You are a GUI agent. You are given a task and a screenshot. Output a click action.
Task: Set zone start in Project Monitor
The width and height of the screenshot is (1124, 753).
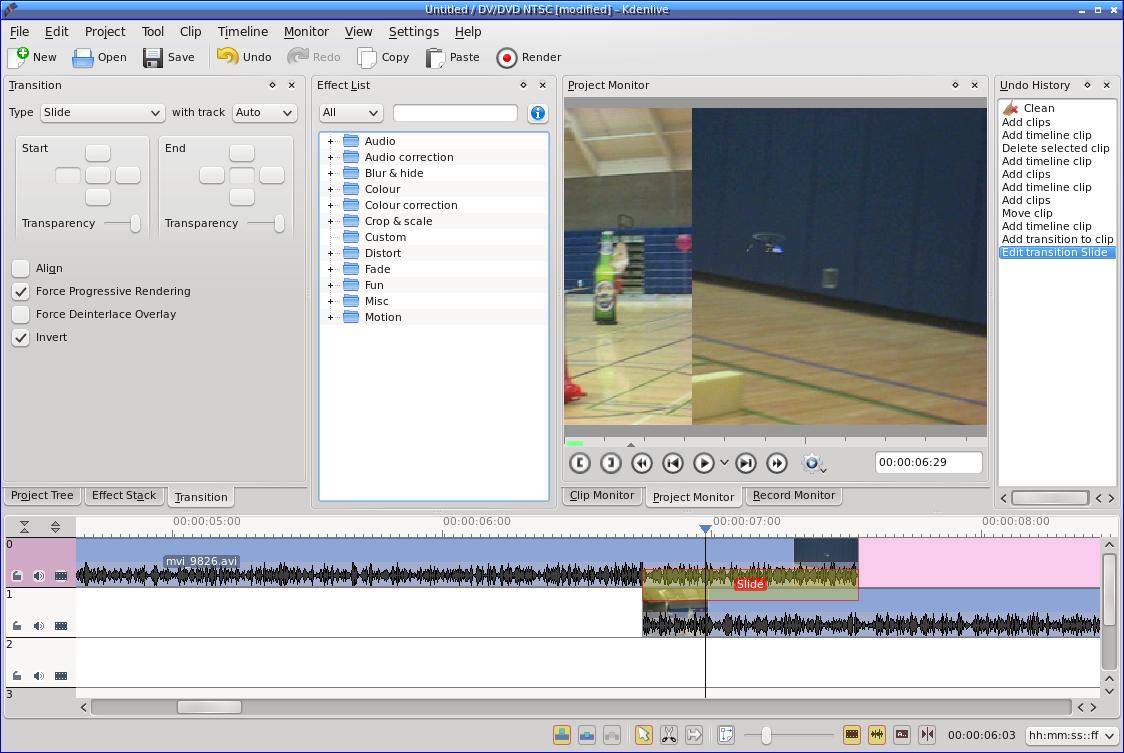point(579,463)
